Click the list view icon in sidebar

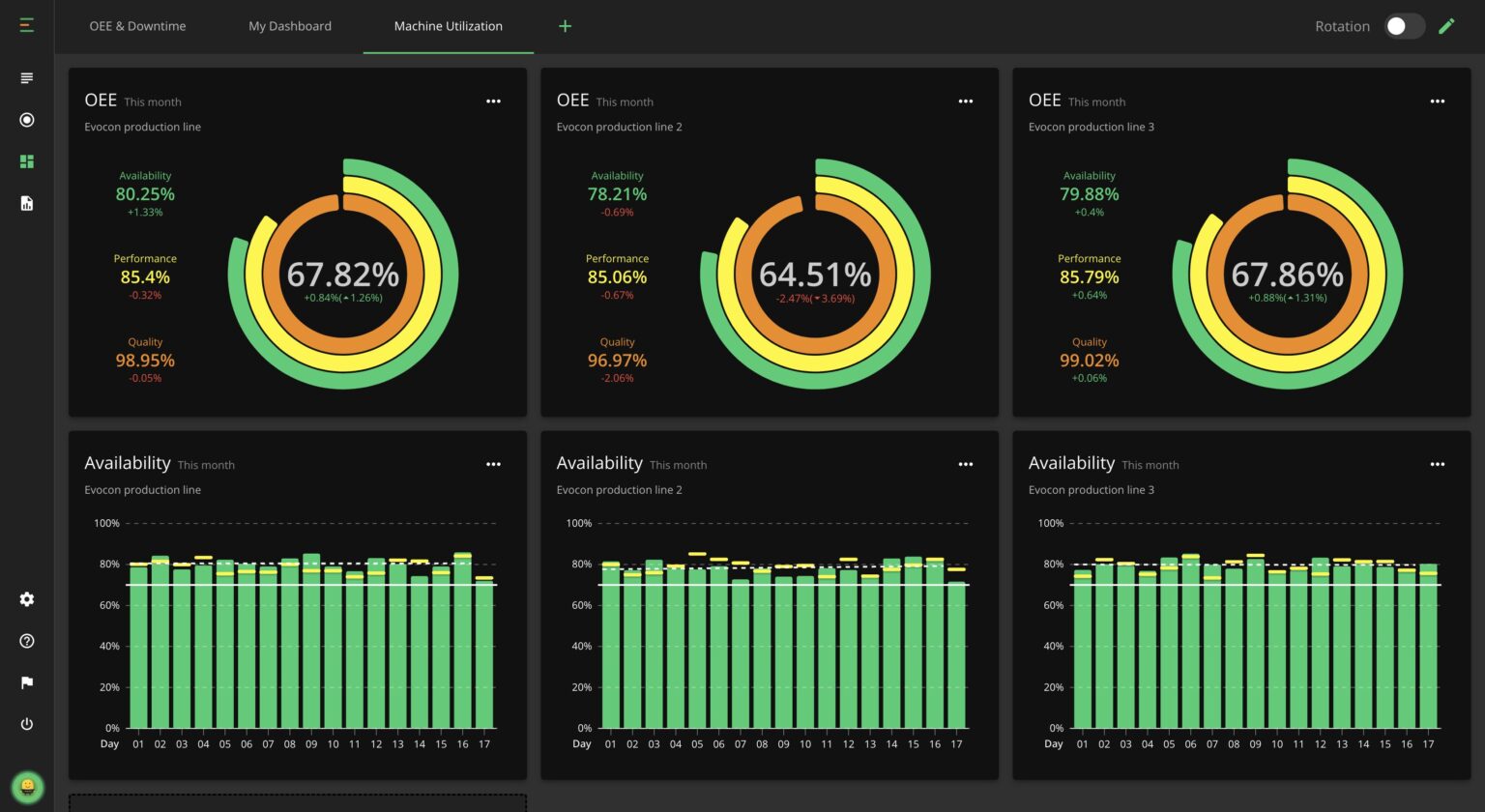tap(27, 78)
